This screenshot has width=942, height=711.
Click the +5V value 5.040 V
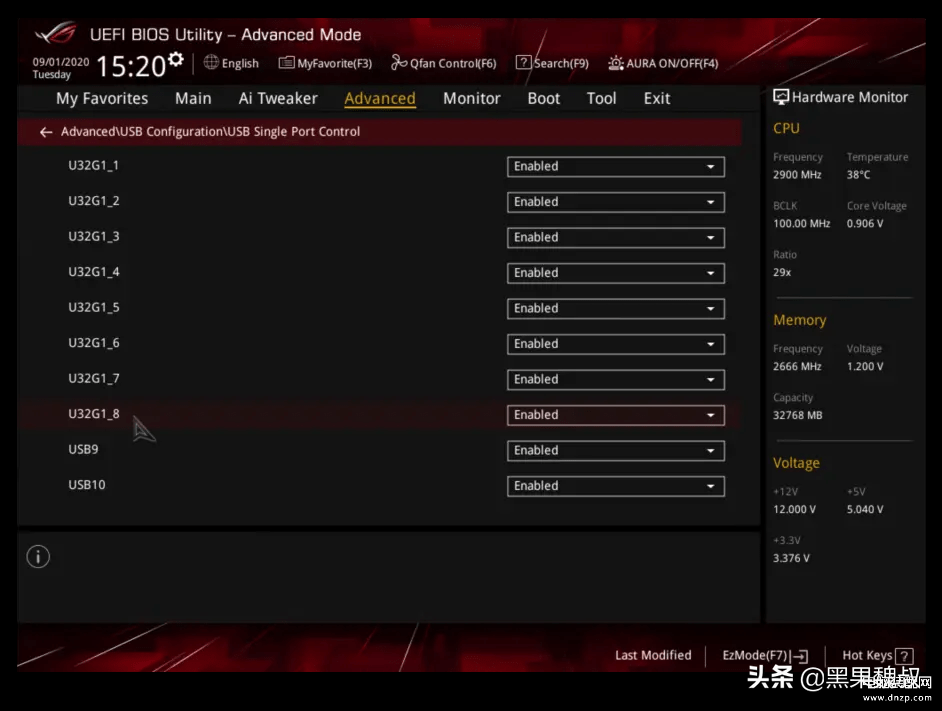point(865,510)
